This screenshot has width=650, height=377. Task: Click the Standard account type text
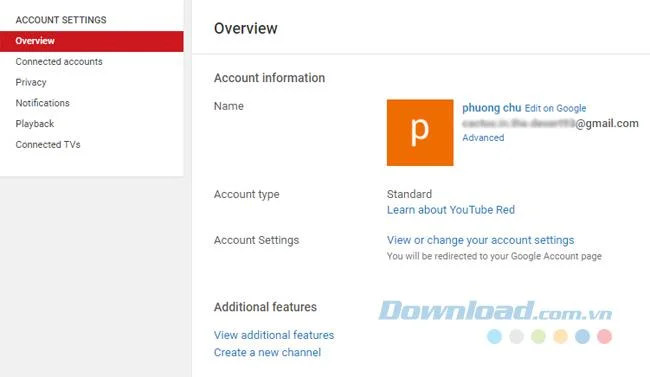click(x=409, y=194)
